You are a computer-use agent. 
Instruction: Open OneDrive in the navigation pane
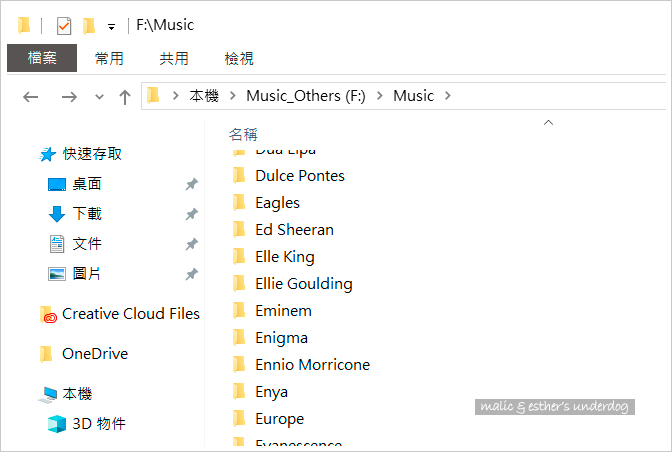[95, 354]
